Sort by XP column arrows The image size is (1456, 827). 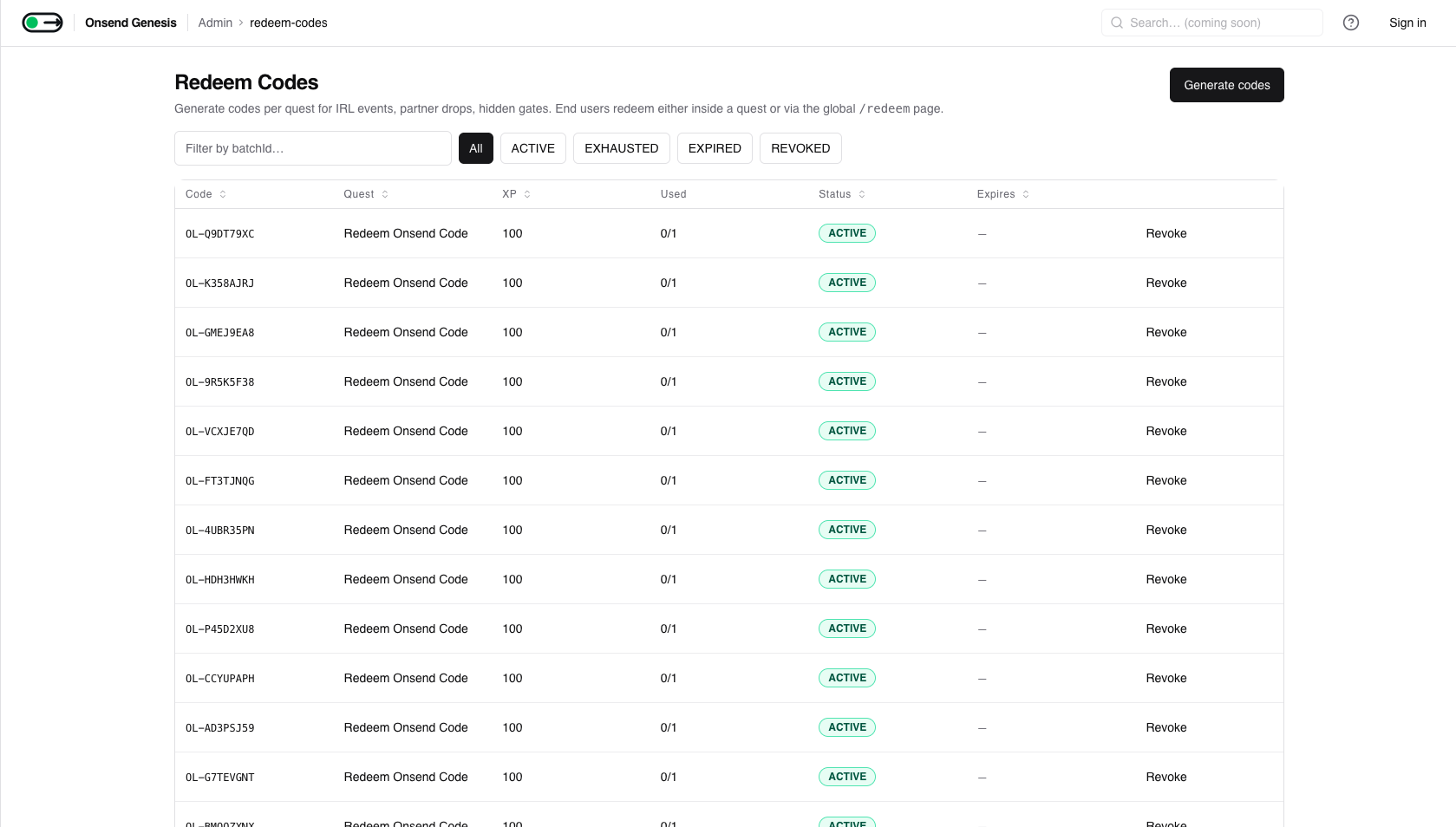tap(527, 194)
